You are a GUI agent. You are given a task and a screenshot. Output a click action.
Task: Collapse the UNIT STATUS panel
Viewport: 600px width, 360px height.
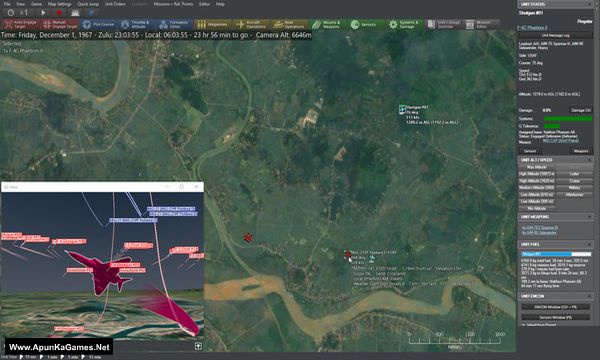589,4
